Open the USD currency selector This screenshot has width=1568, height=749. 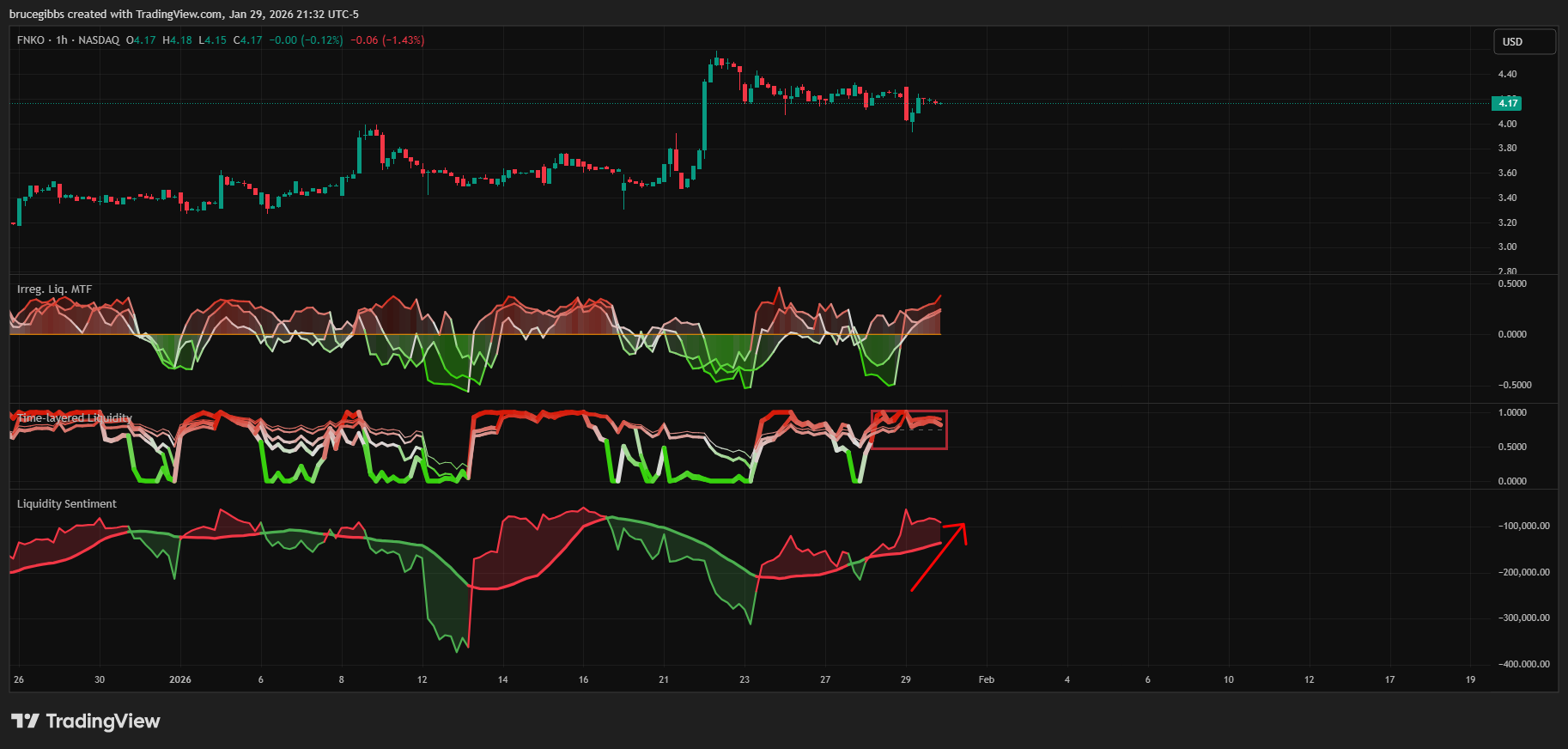pos(1523,41)
